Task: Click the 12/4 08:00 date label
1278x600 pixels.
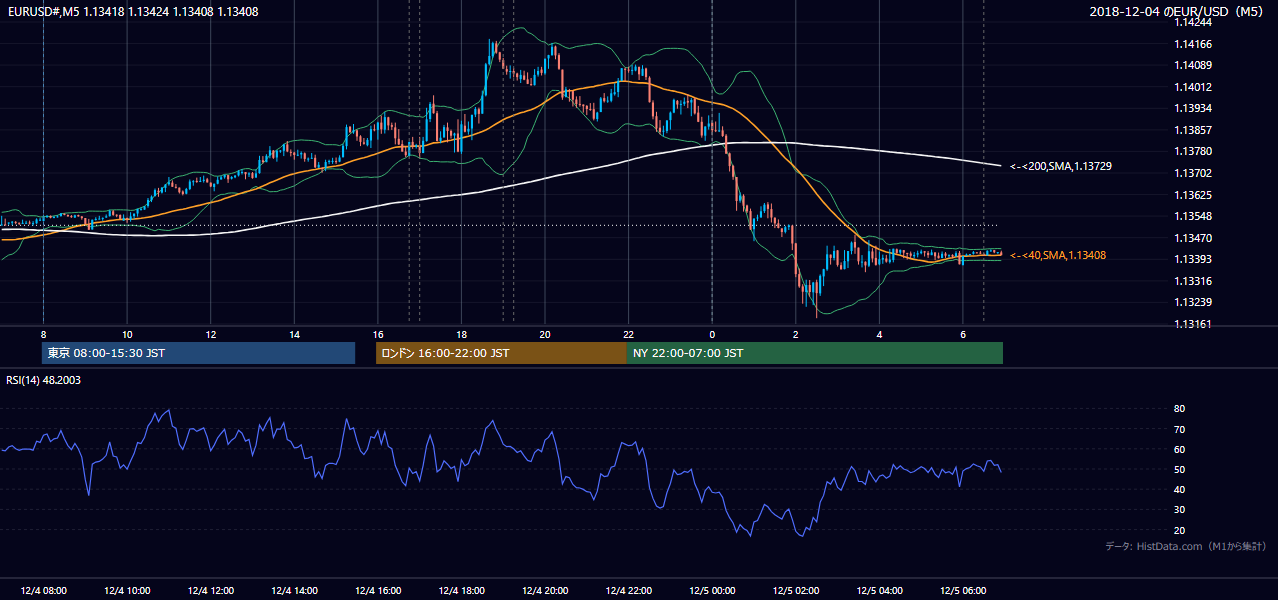Action: pyautogui.click(x=43, y=591)
